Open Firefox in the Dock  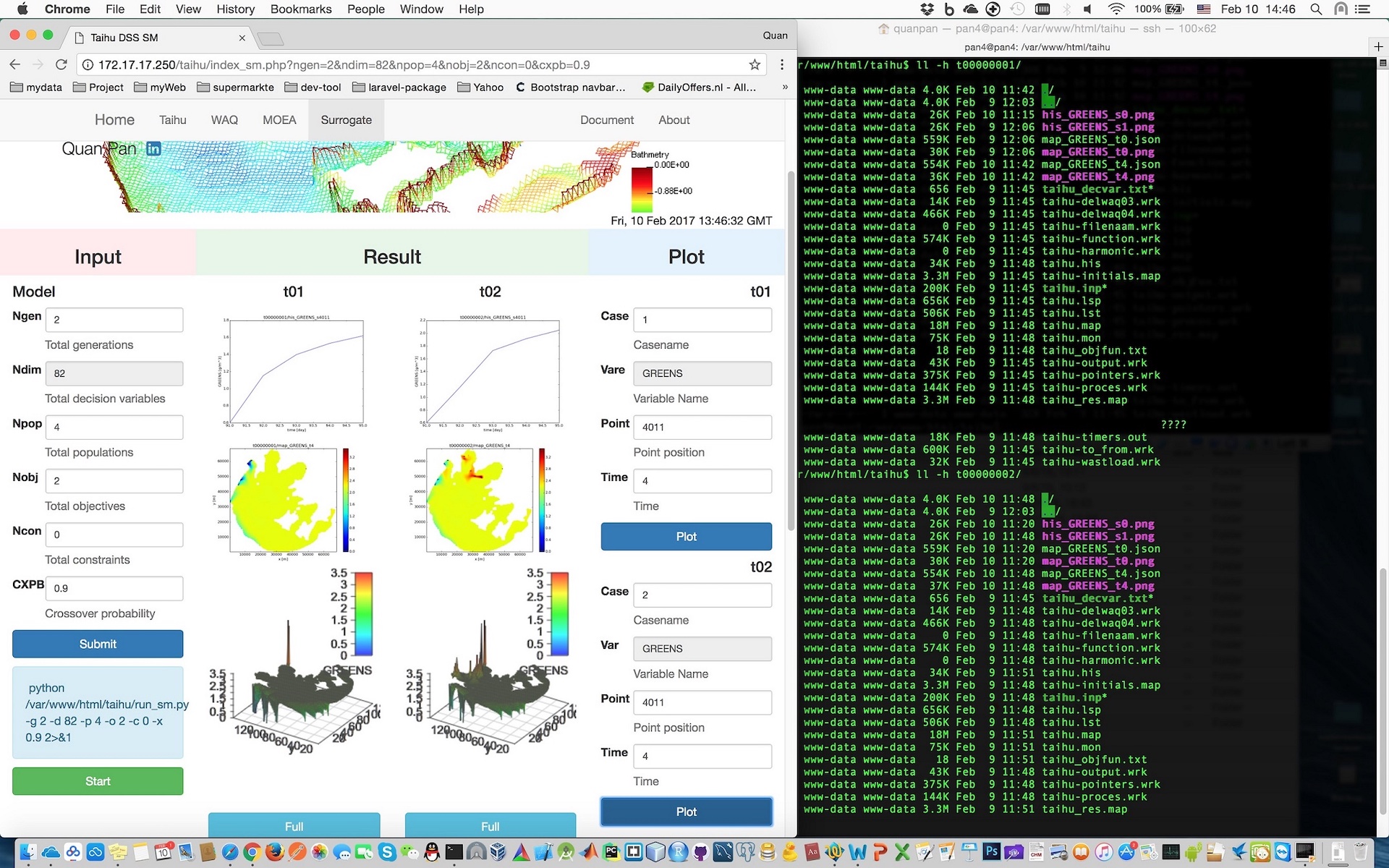coord(274,852)
